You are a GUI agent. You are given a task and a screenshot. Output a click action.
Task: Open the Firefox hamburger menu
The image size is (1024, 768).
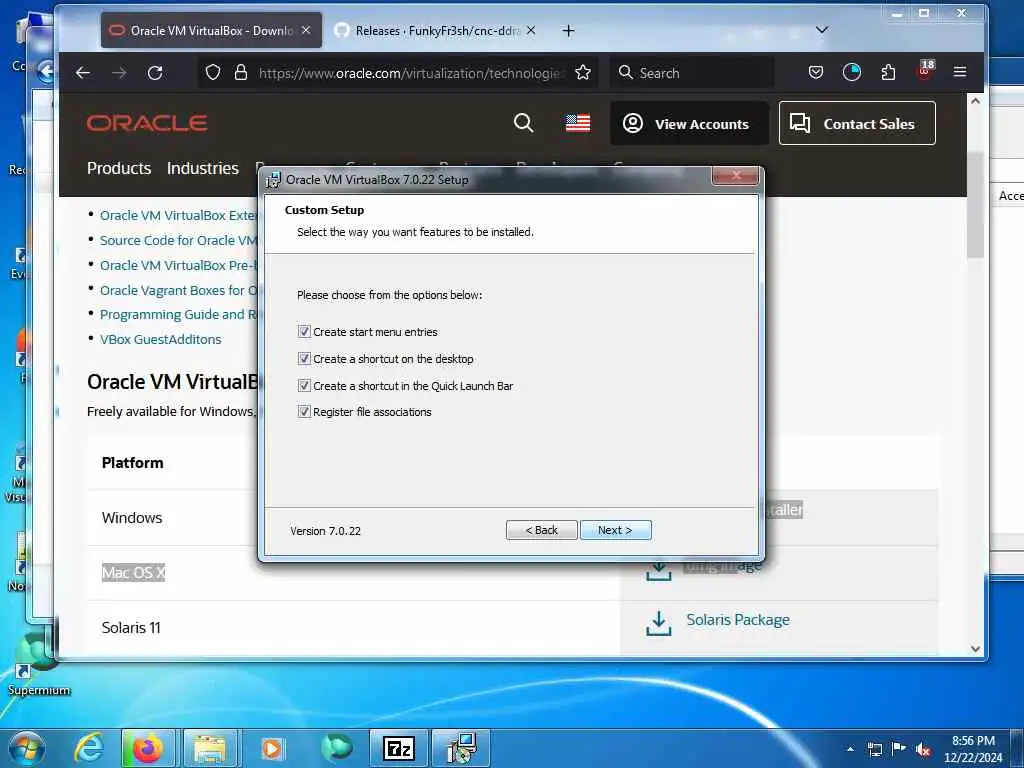click(959, 72)
